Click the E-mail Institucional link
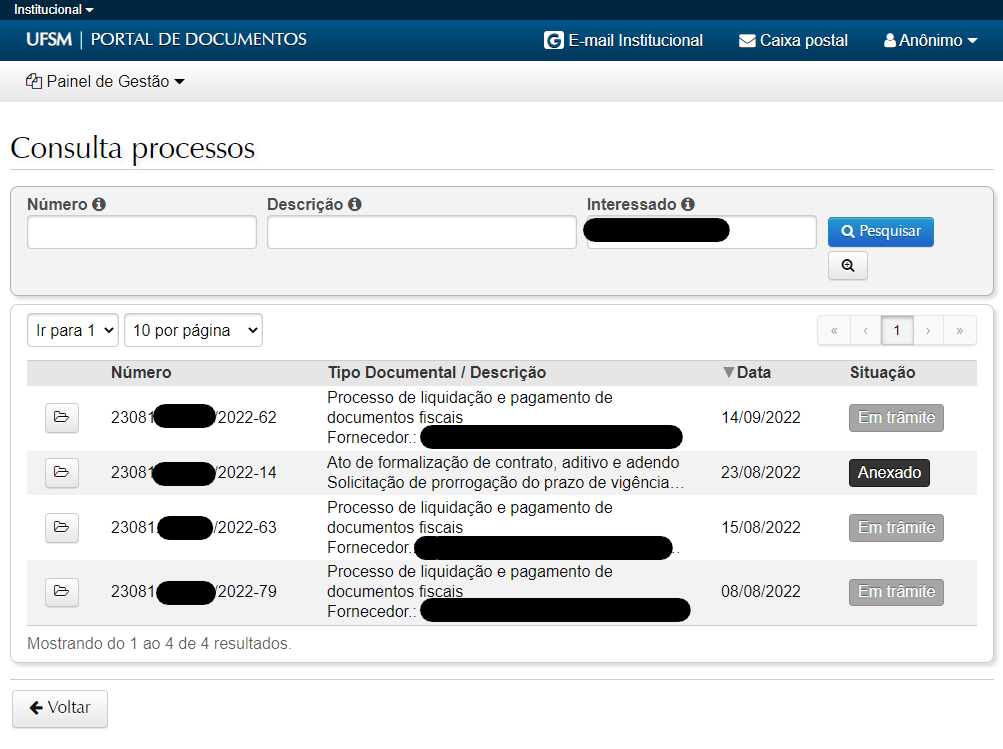The height and width of the screenshot is (749, 1003). point(624,41)
